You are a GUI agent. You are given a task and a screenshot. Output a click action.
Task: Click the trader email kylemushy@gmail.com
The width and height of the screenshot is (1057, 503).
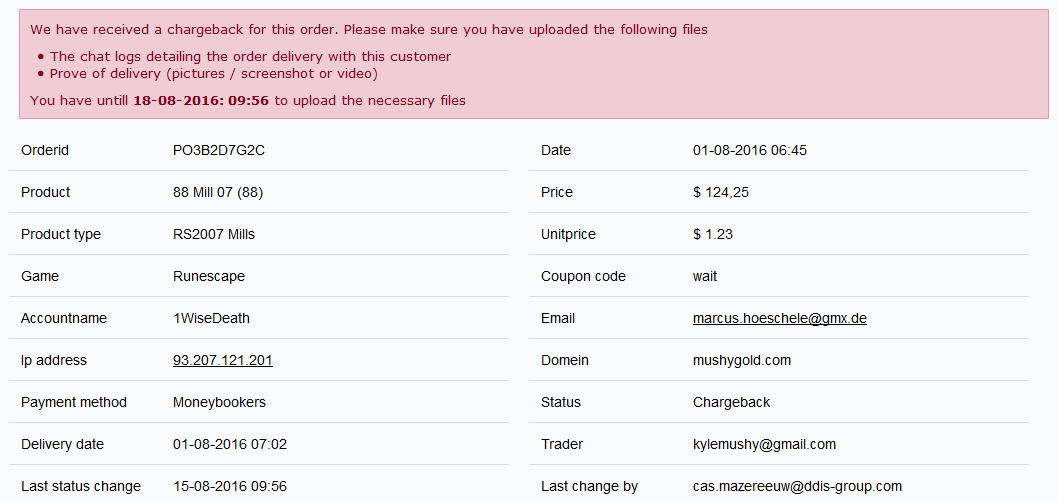coord(764,444)
